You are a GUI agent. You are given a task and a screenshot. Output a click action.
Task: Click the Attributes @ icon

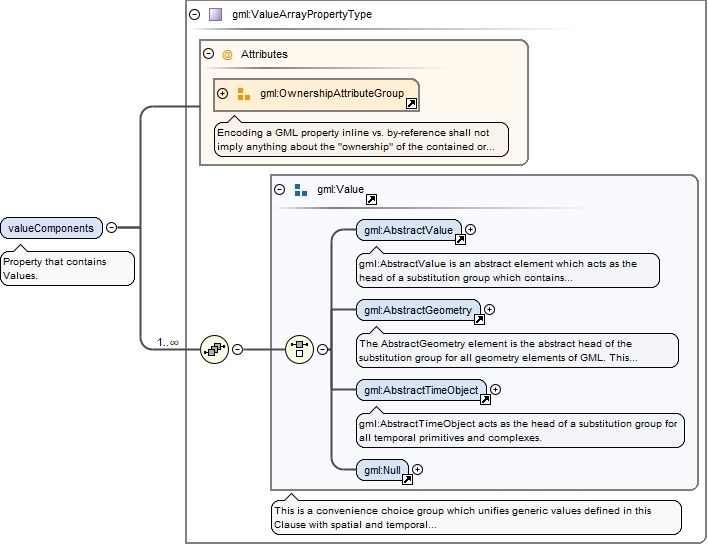pos(227,54)
